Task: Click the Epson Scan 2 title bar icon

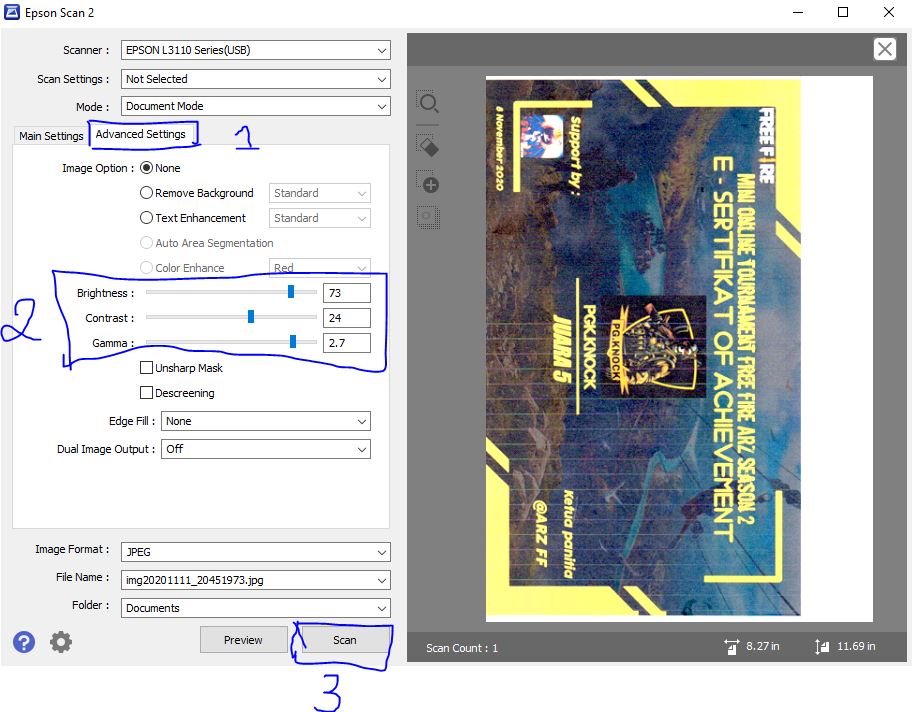Action: pyautogui.click(x=12, y=12)
